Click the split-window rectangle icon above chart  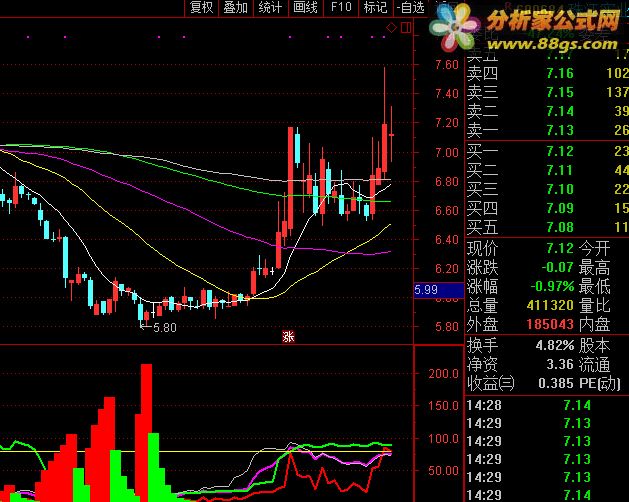click(406, 27)
